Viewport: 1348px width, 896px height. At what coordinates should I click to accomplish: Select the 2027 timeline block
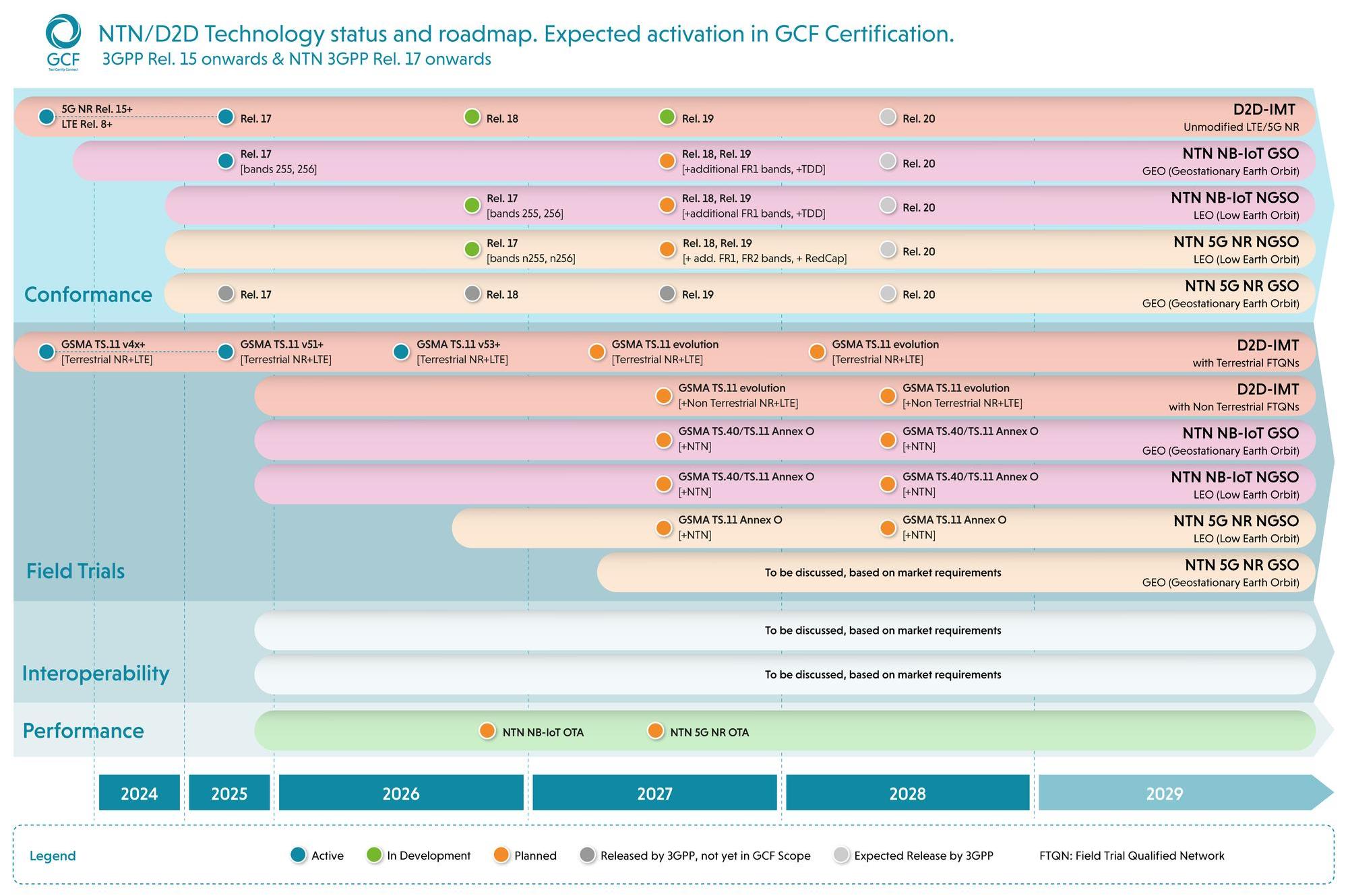tap(654, 792)
